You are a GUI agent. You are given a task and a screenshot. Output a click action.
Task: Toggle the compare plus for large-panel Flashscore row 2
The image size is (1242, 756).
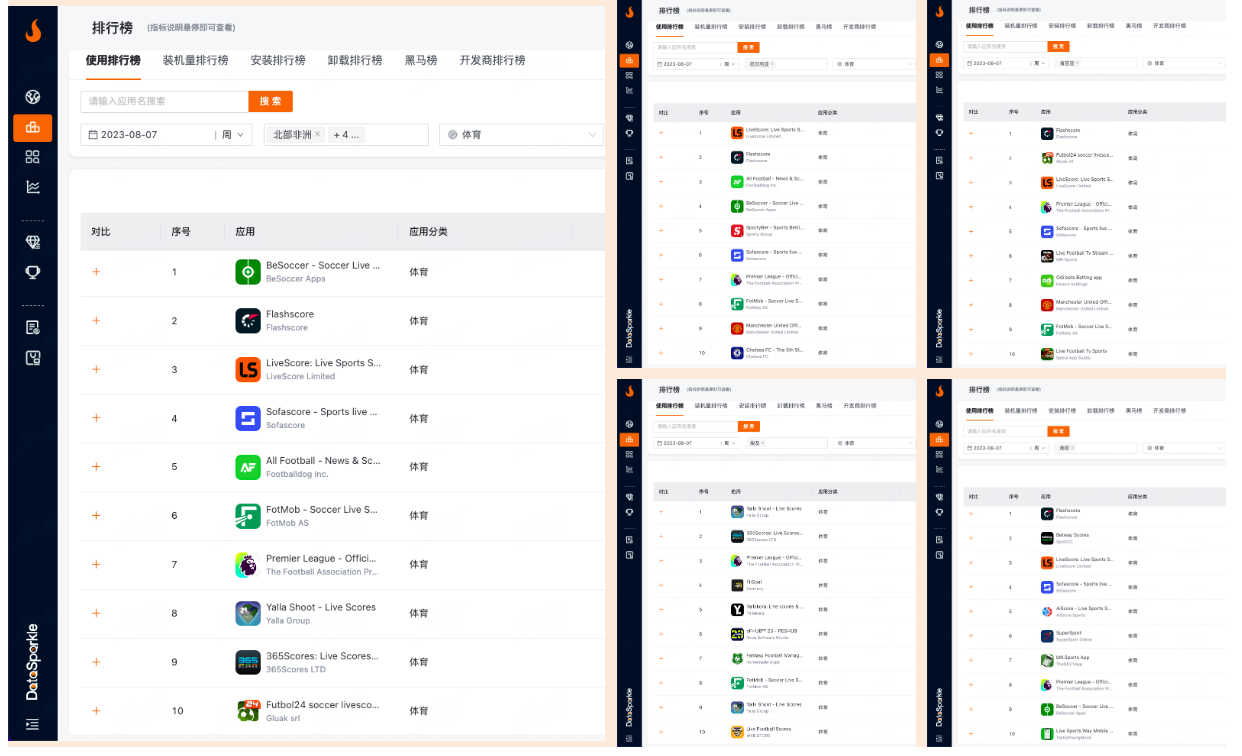(96, 321)
